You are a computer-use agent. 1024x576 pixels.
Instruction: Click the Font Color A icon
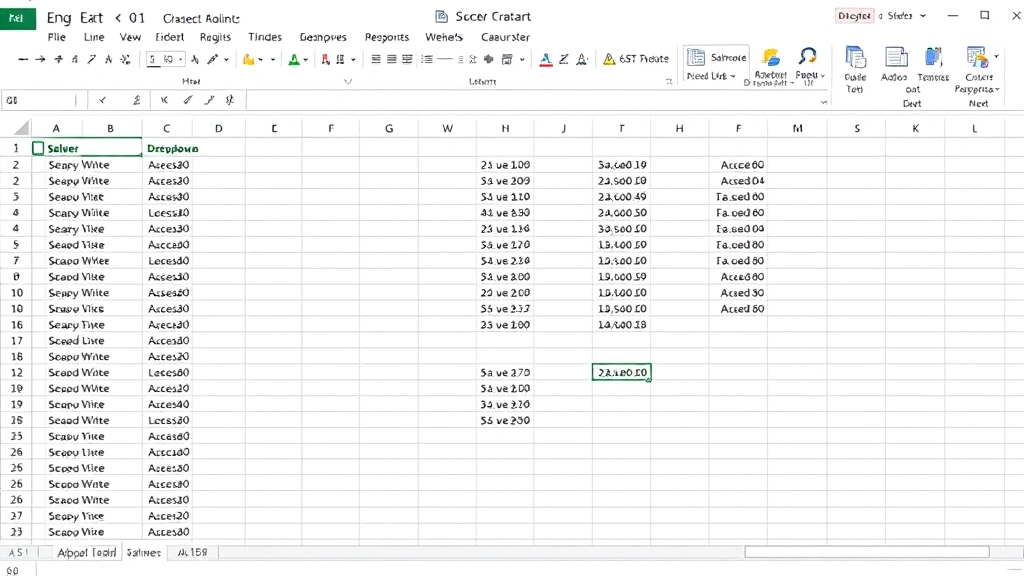point(293,60)
